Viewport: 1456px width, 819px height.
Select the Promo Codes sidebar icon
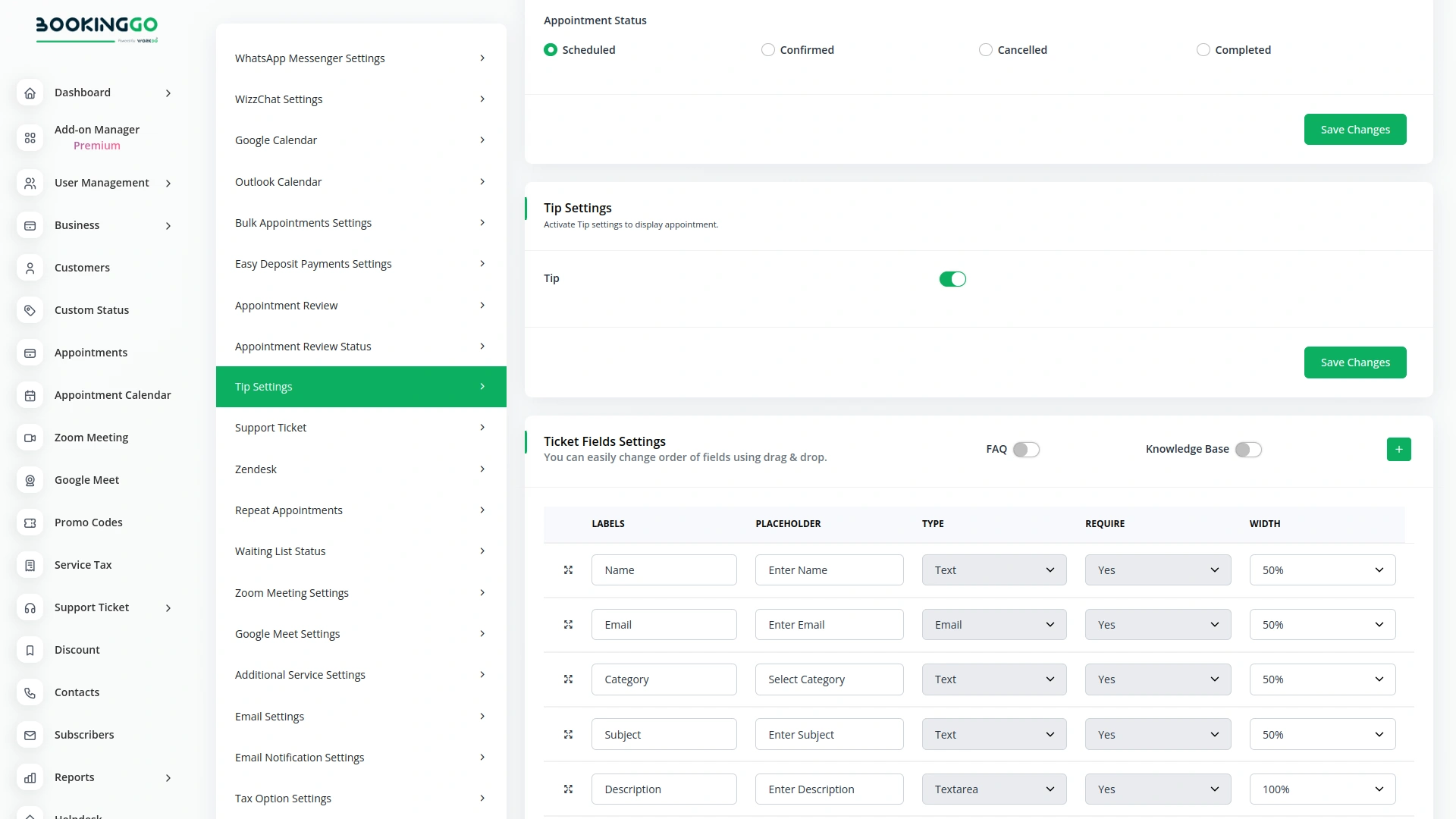[30, 522]
